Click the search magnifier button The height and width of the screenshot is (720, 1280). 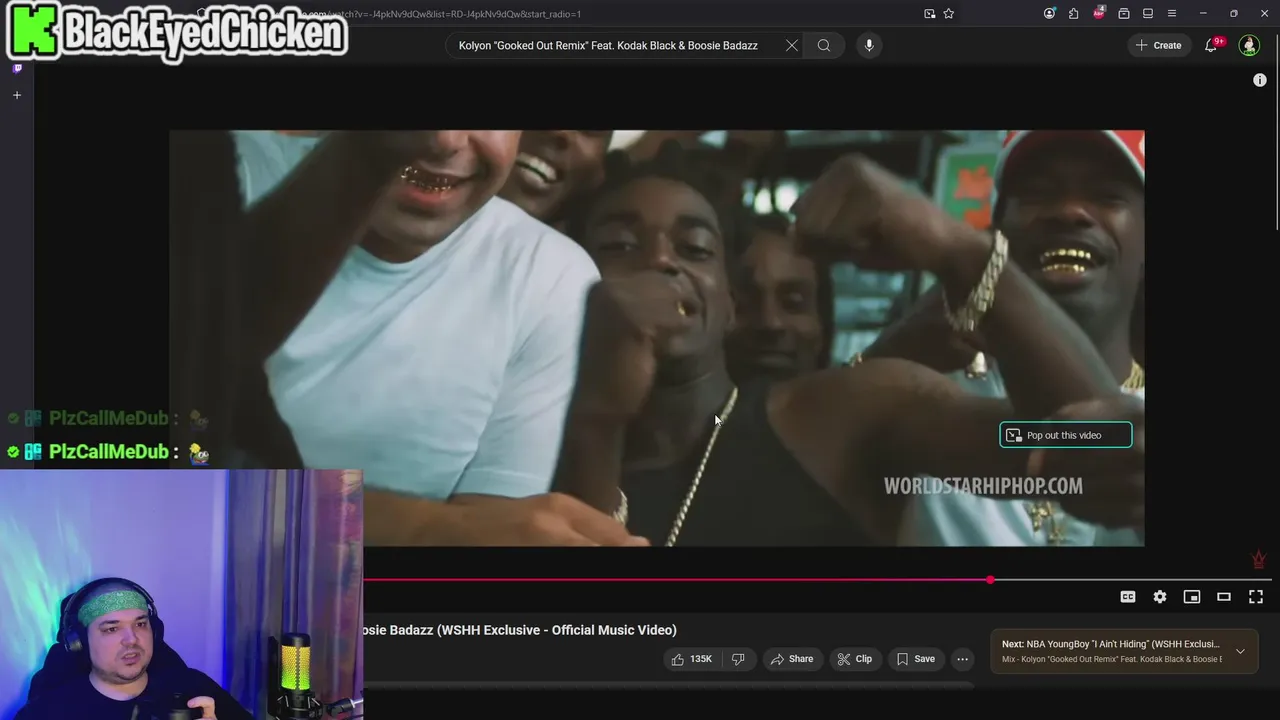[x=823, y=45]
